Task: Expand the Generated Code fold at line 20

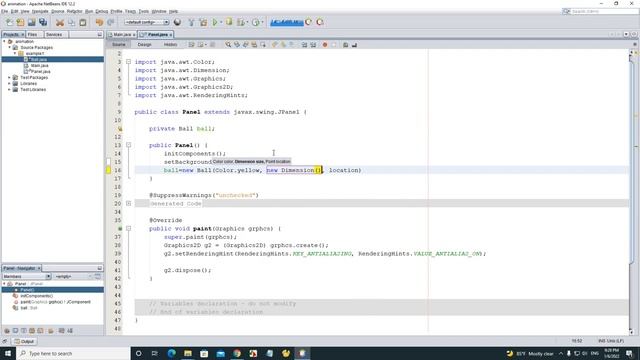Action: [x=128, y=203]
